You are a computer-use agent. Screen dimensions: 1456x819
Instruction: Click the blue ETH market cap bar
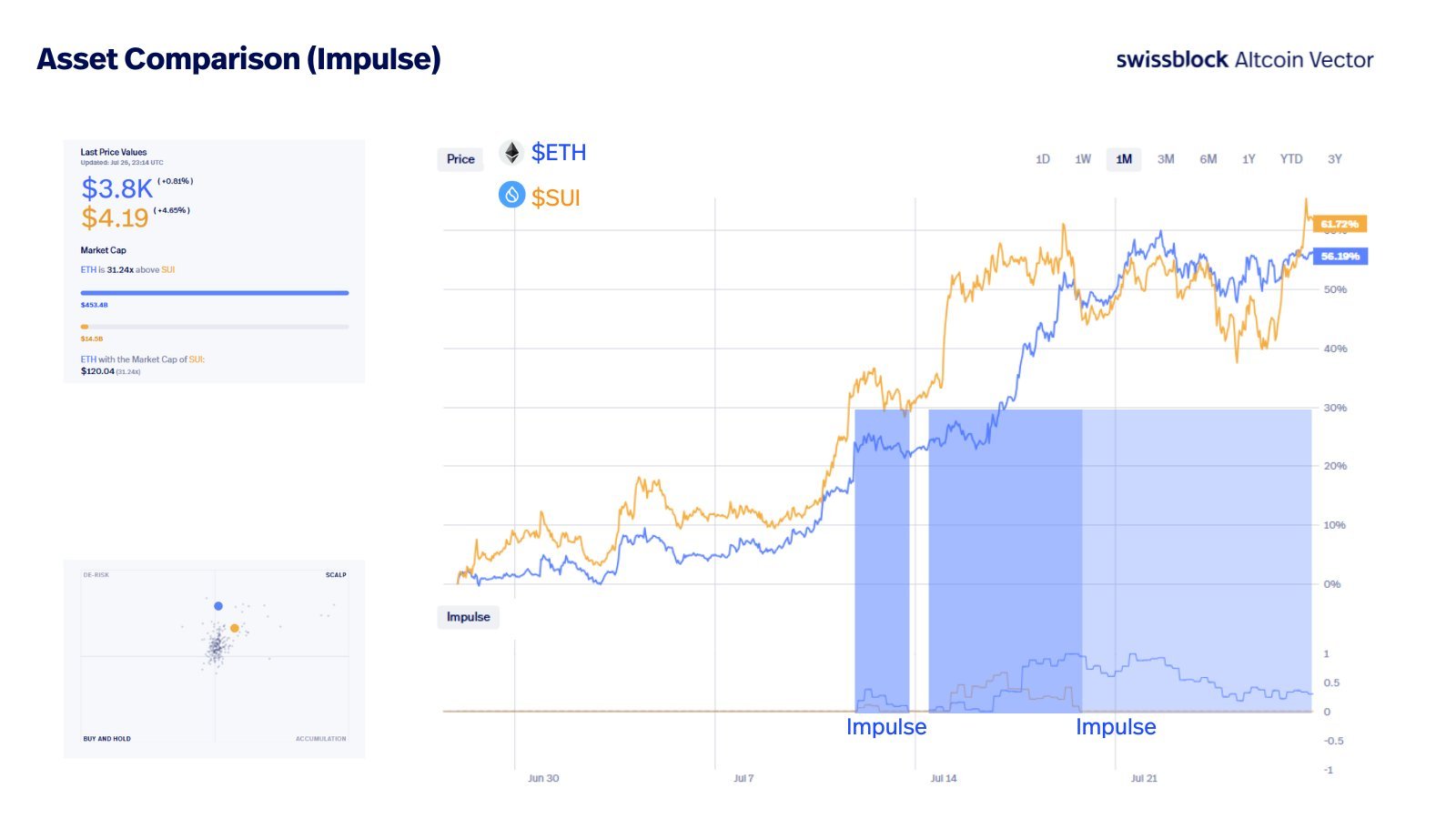(215, 293)
